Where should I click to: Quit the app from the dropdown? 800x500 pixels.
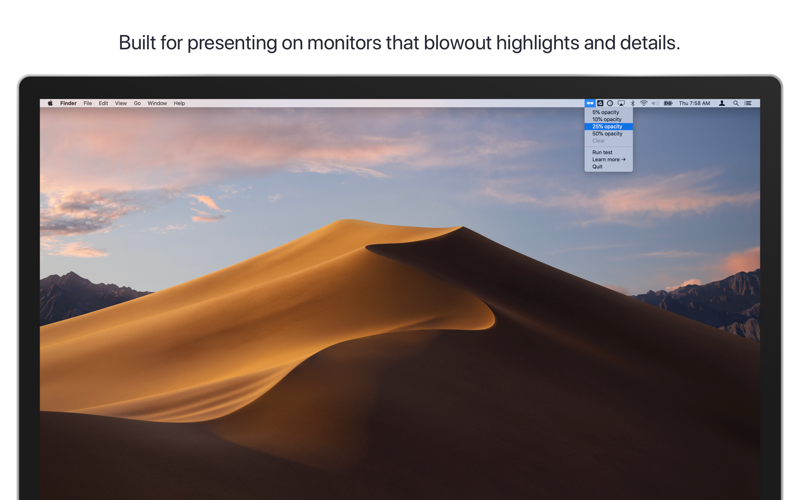(x=609, y=167)
